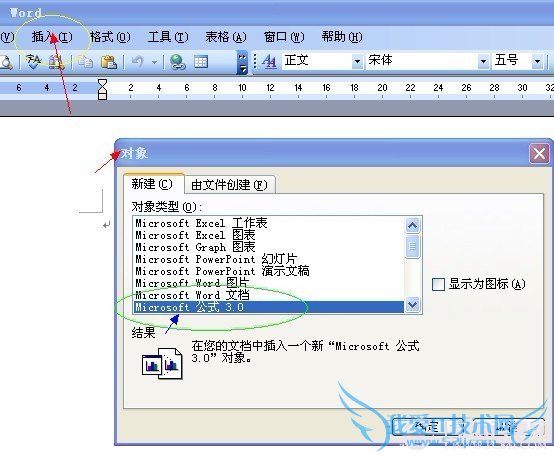Close the 对象 dialog with X
The image size is (554, 457).
pos(540,154)
